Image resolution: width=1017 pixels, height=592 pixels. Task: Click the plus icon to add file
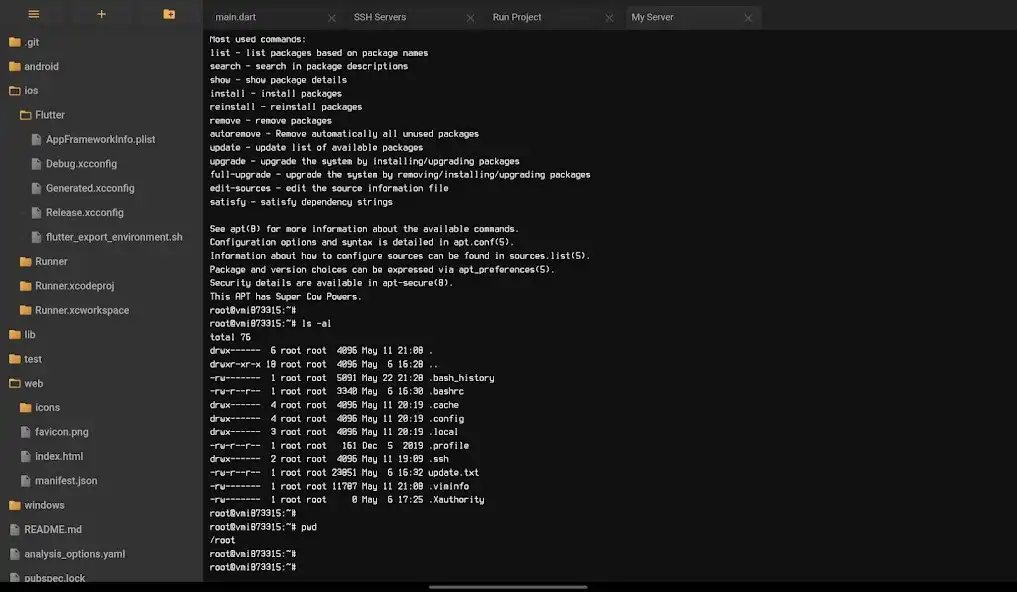point(101,14)
